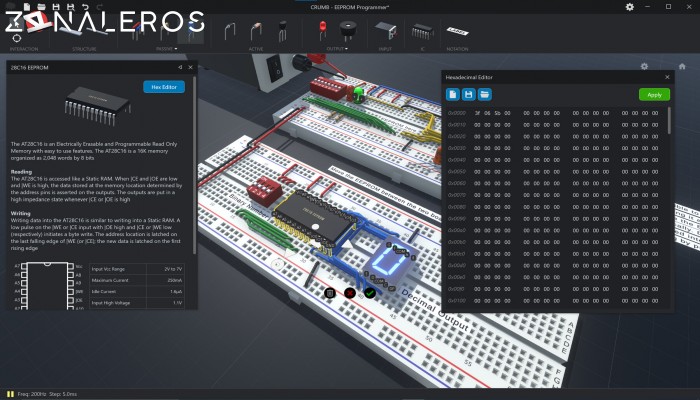The height and width of the screenshot is (400, 700).
Task: Select hex byte '3f' at 0x0000
Action: click(477, 113)
